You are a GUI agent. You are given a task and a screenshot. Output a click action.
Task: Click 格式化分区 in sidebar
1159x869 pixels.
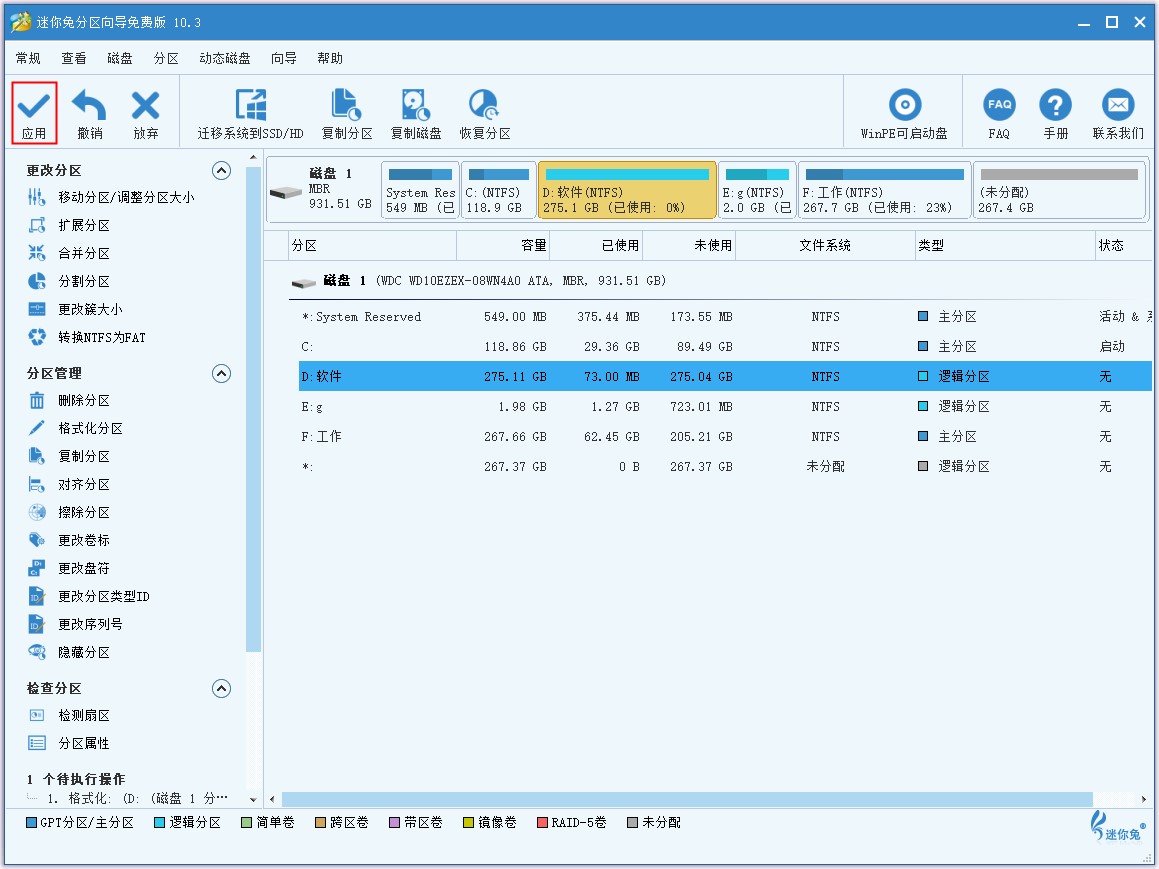point(90,429)
